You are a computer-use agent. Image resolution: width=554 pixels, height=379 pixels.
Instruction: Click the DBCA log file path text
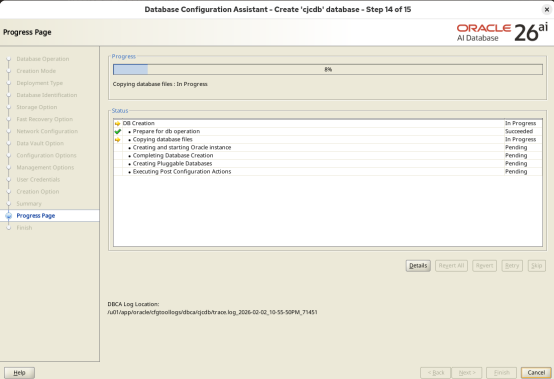pos(212,312)
